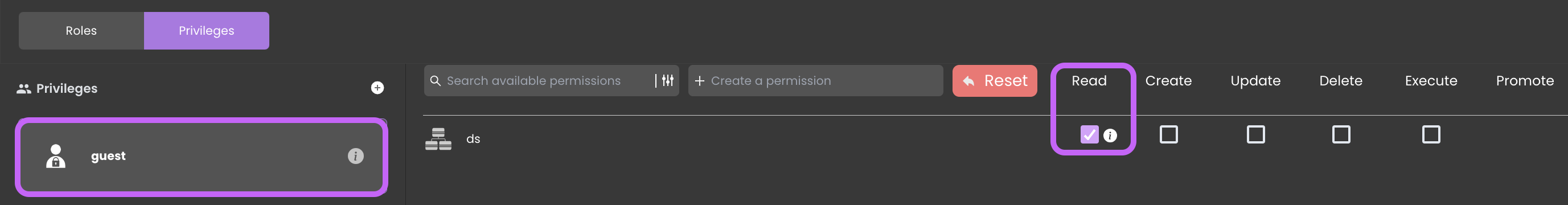Viewport: 1568px width, 205px height.
Task: Click the Privileges people group icon
Action: click(24, 89)
